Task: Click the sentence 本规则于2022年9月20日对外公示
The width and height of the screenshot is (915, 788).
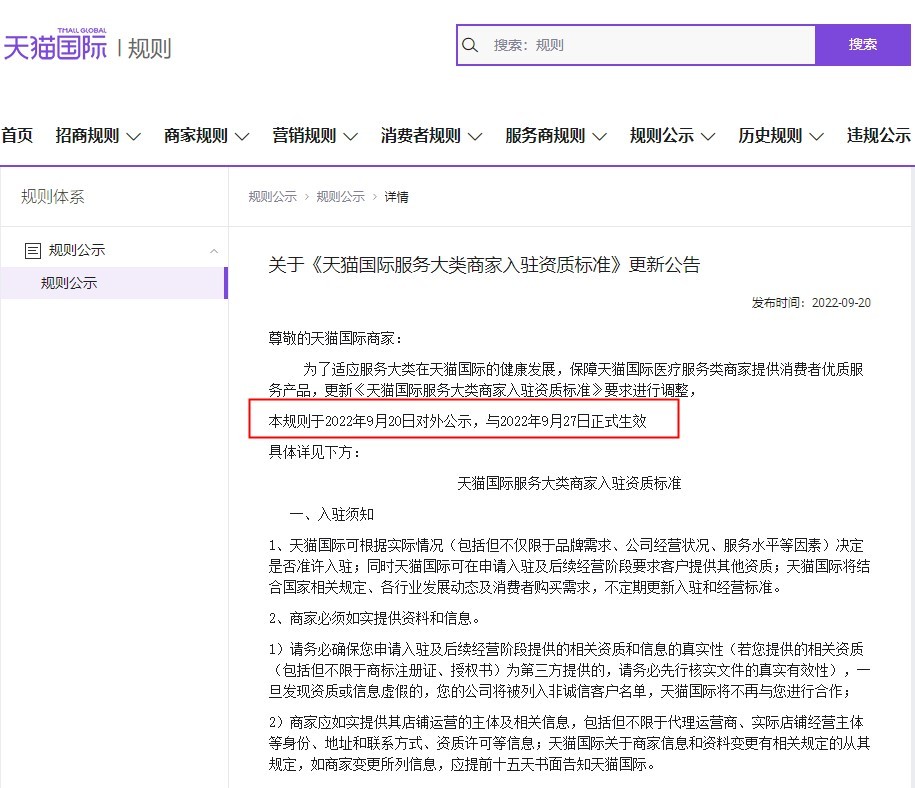Action: tap(370, 421)
